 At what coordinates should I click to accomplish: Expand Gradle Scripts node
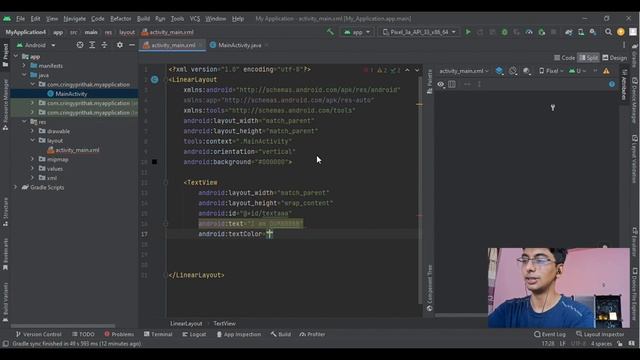tap(16, 187)
